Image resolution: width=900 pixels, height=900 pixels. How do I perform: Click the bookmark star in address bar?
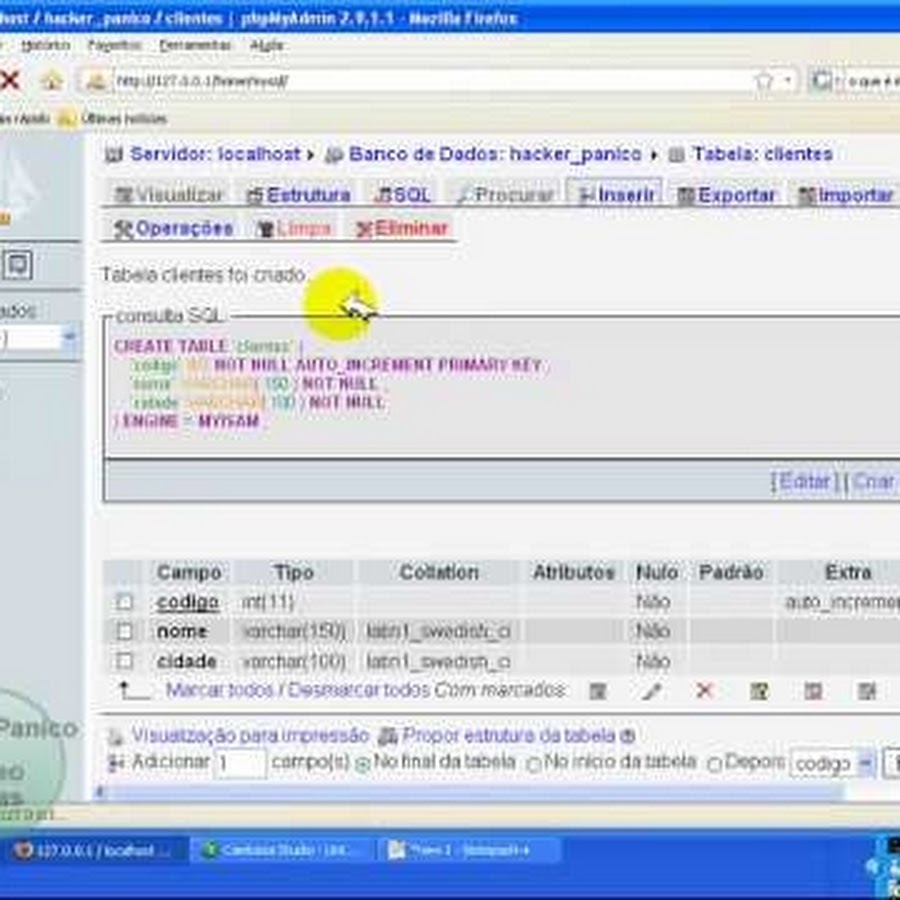point(764,81)
